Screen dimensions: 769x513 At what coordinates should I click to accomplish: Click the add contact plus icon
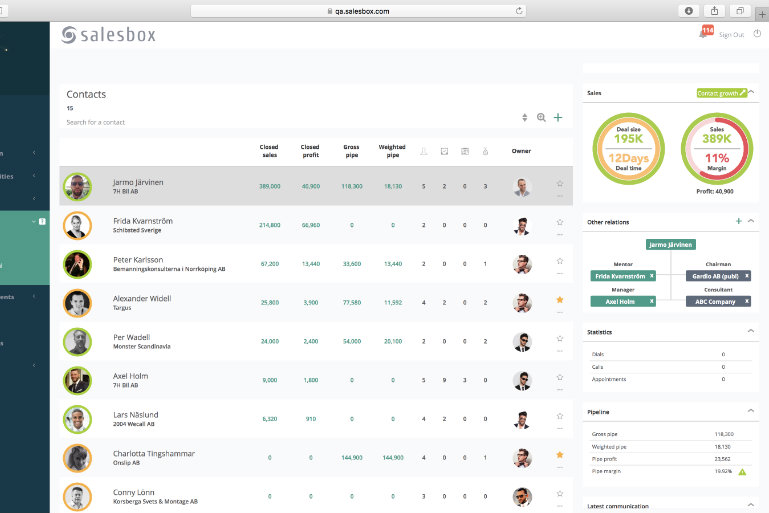[558, 117]
